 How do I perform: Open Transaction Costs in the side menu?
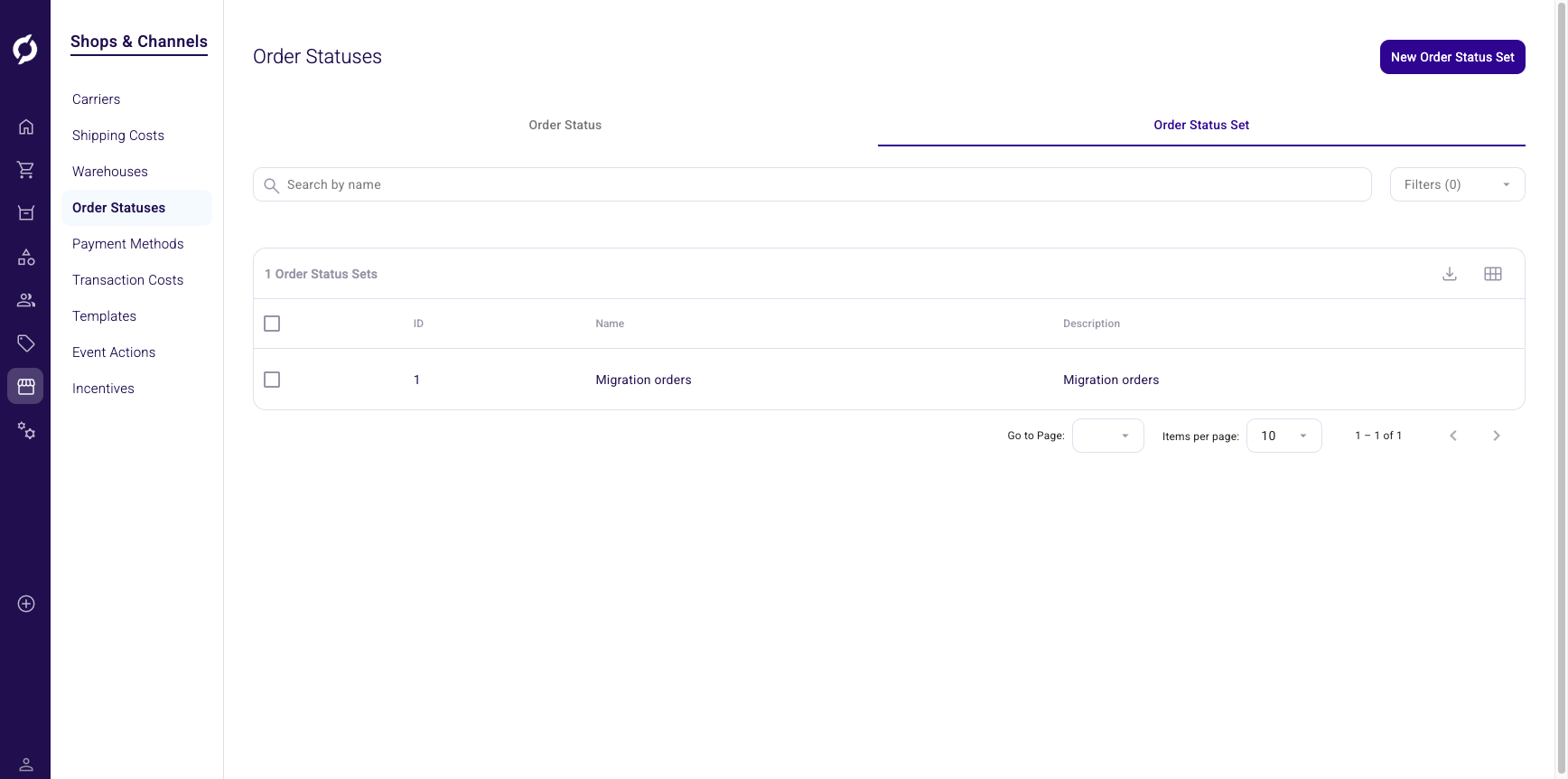pyautogui.click(x=128, y=280)
